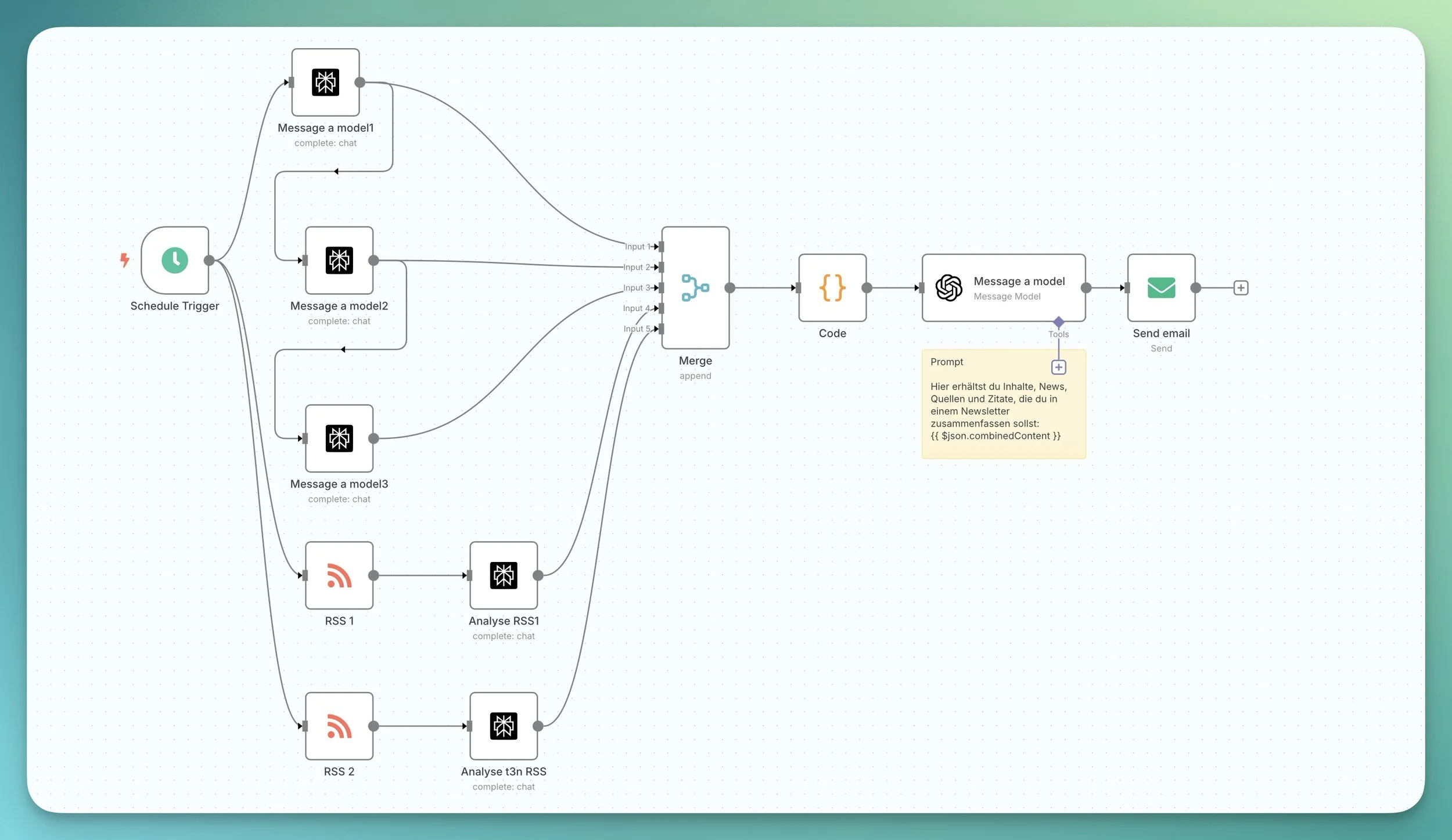Screen dimensions: 1452x840
Task: Click the Message a model2 node icon
Action: 339,260
